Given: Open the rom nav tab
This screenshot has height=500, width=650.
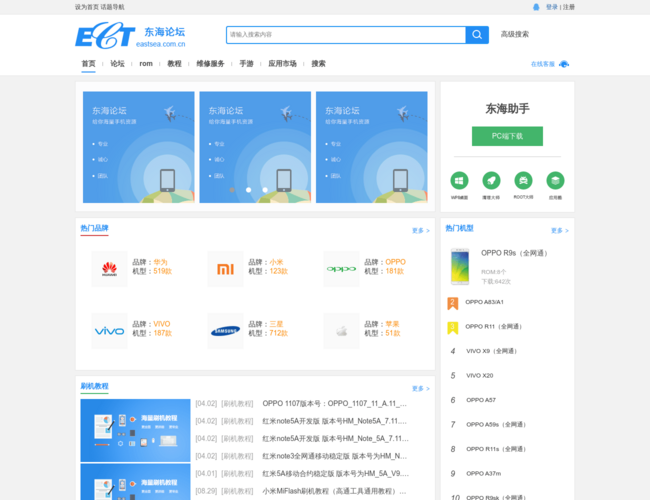Looking at the screenshot, I should [x=146, y=63].
